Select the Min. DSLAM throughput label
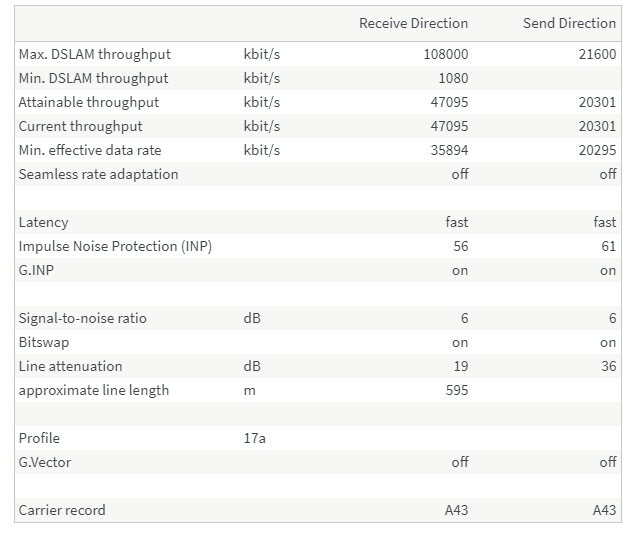Viewport: 631px width, 534px height. [93, 78]
